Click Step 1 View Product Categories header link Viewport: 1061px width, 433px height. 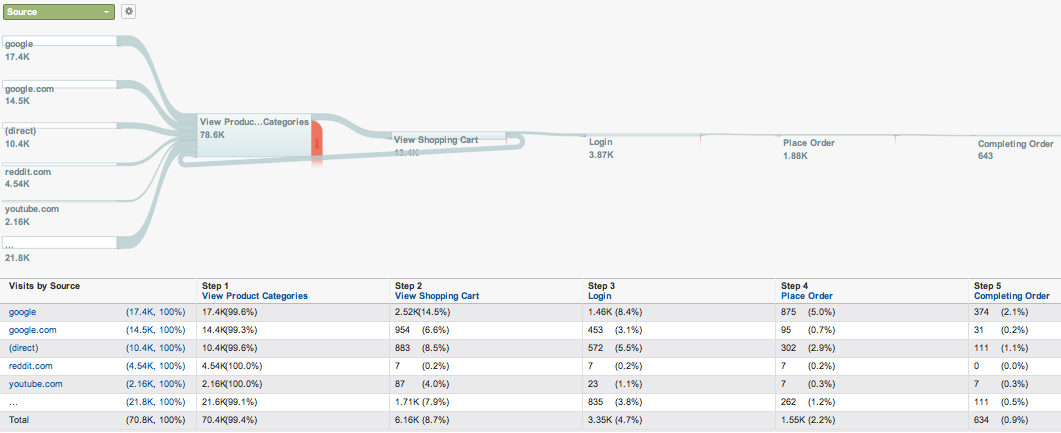pyautogui.click(x=254, y=296)
